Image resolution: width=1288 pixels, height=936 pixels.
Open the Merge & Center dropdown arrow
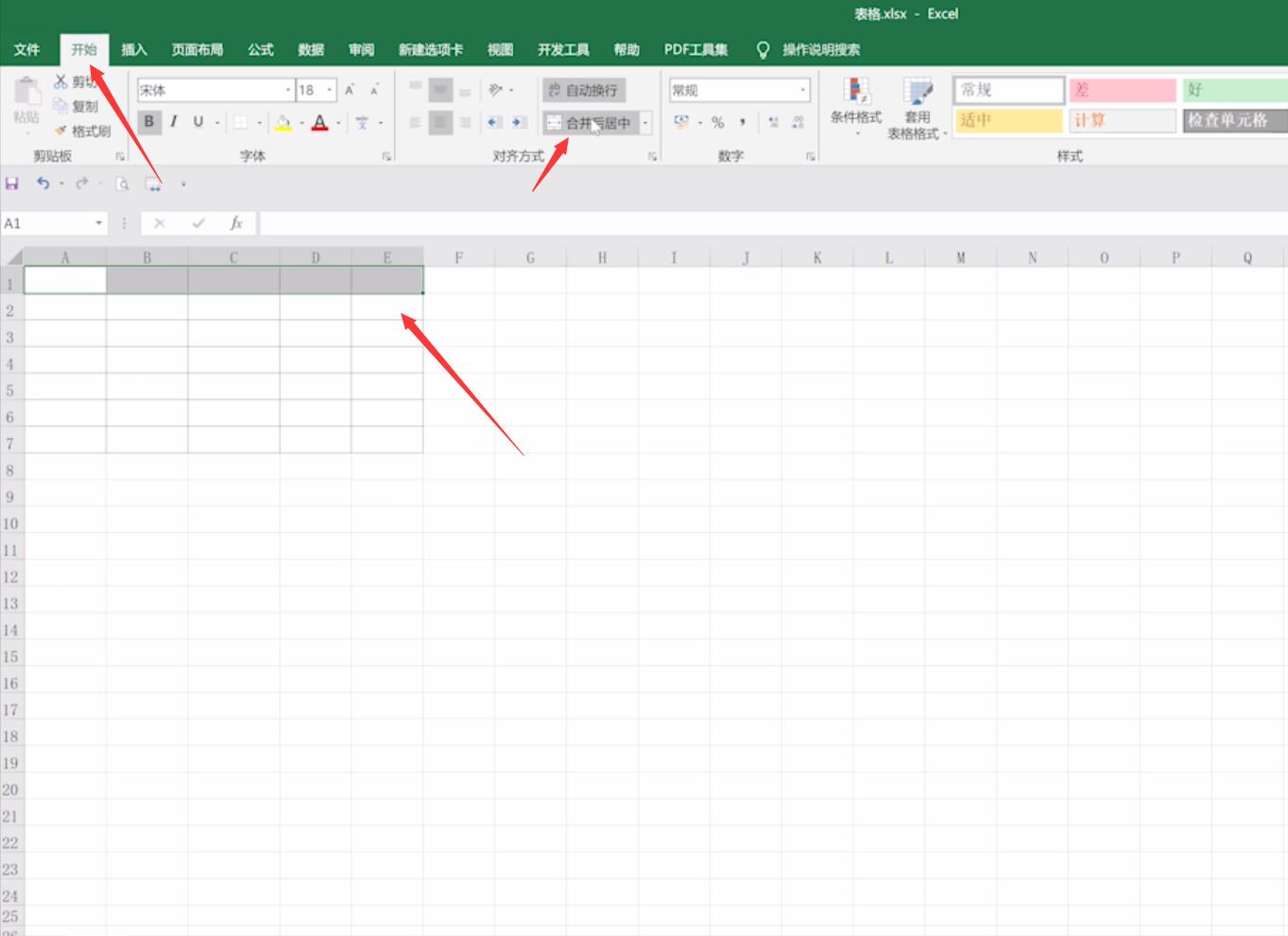tap(645, 122)
